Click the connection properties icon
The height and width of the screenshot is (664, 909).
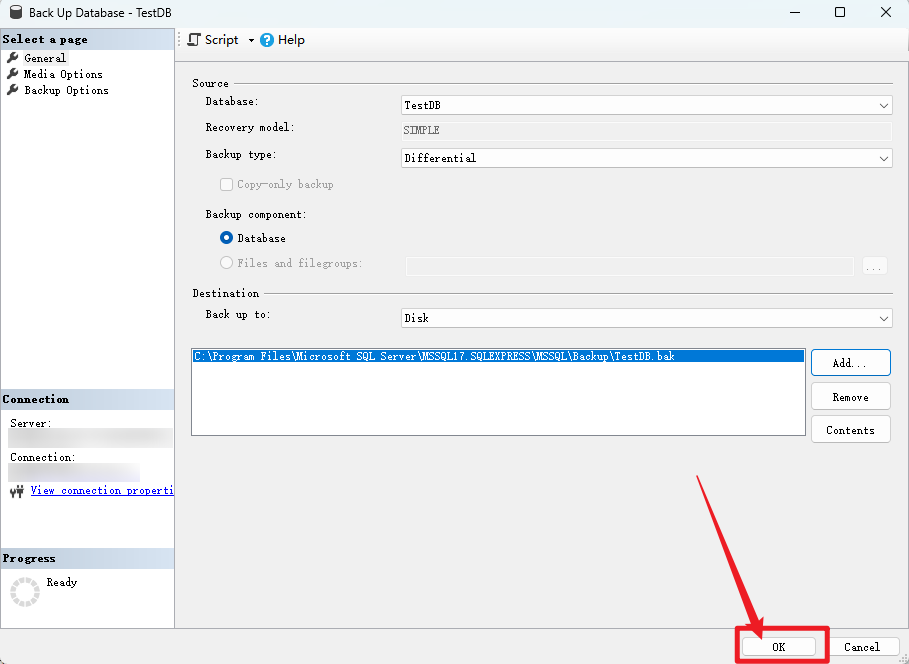point(17,492)
